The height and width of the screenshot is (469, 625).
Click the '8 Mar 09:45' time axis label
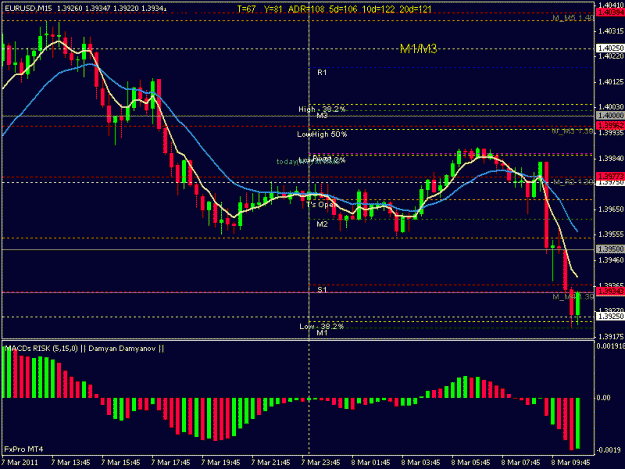tap(571, 463)
